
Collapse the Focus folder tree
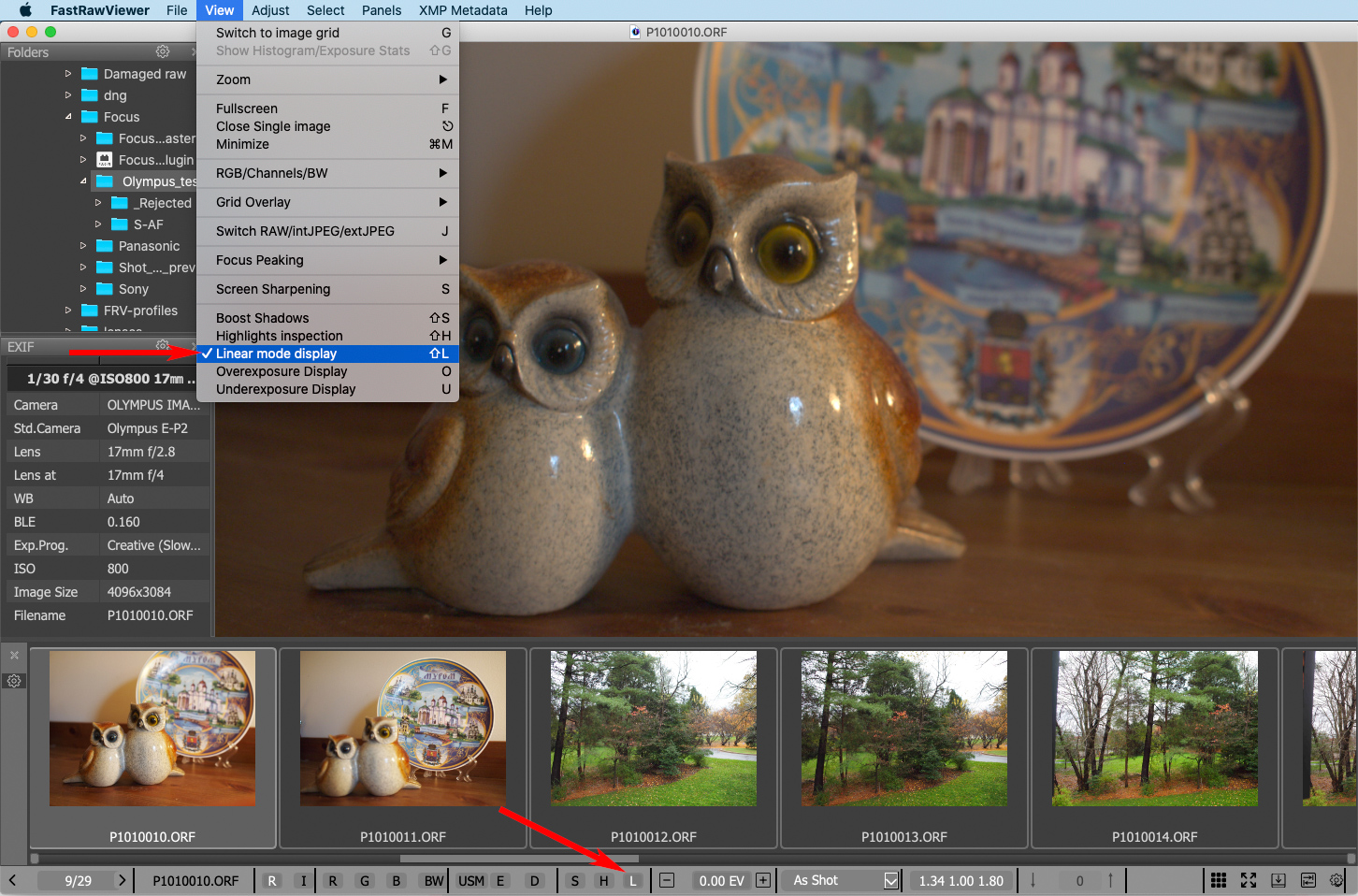[68, 117]
